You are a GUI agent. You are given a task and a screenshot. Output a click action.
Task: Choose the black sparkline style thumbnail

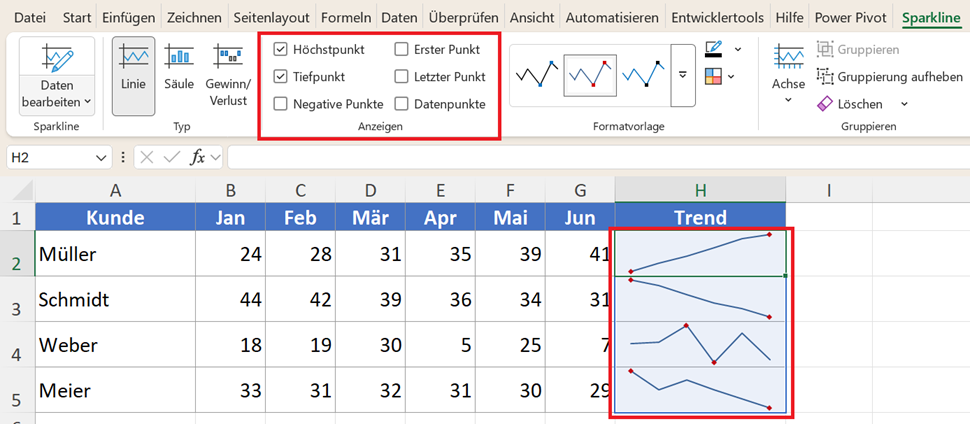pos(537,75)
